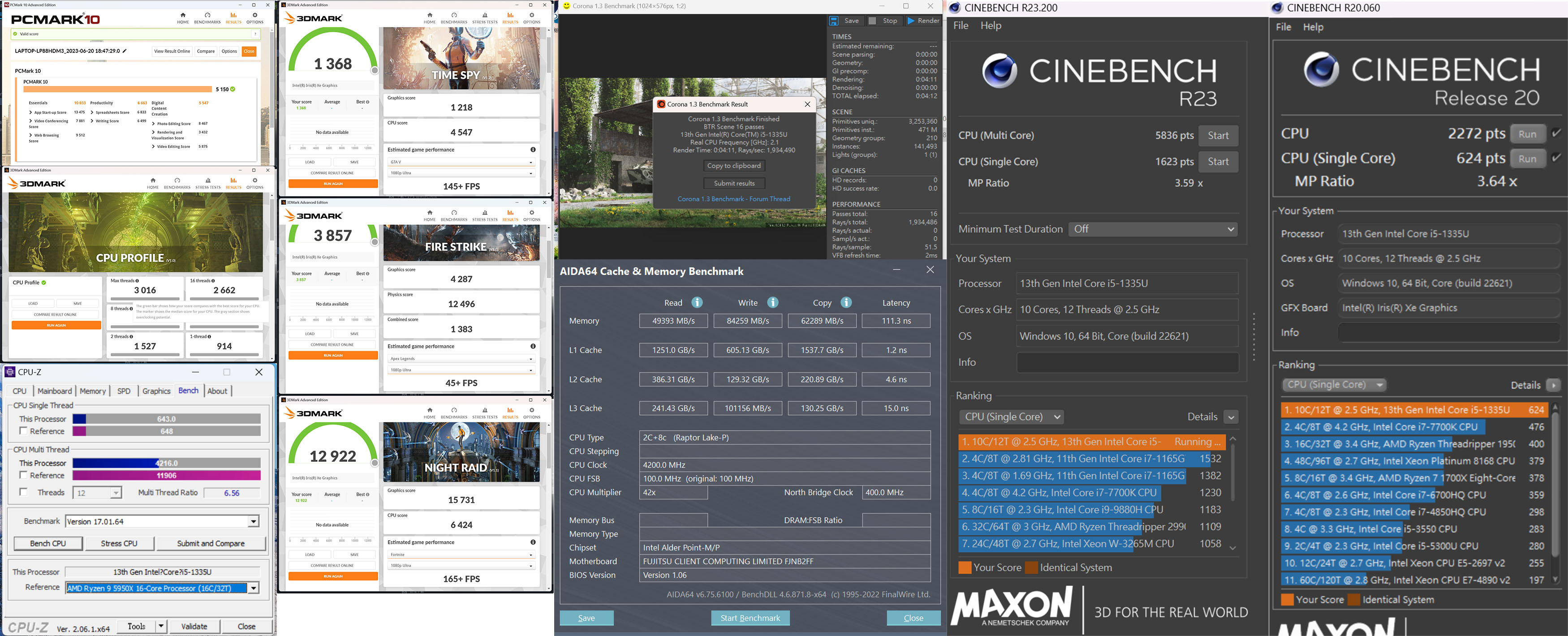Image resolution: width=1568 pixels, height=636 pixels.
Task: Open Home icon in Fire Strike 3DMark window
Action: [430, 213]
